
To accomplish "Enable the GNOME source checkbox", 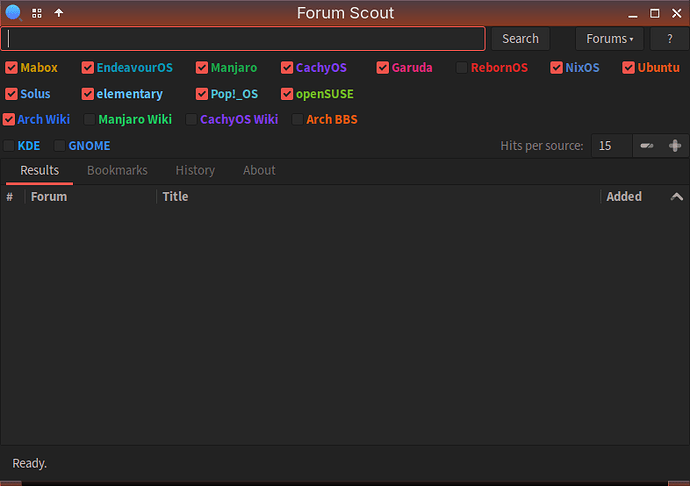I will coord(59,146).
